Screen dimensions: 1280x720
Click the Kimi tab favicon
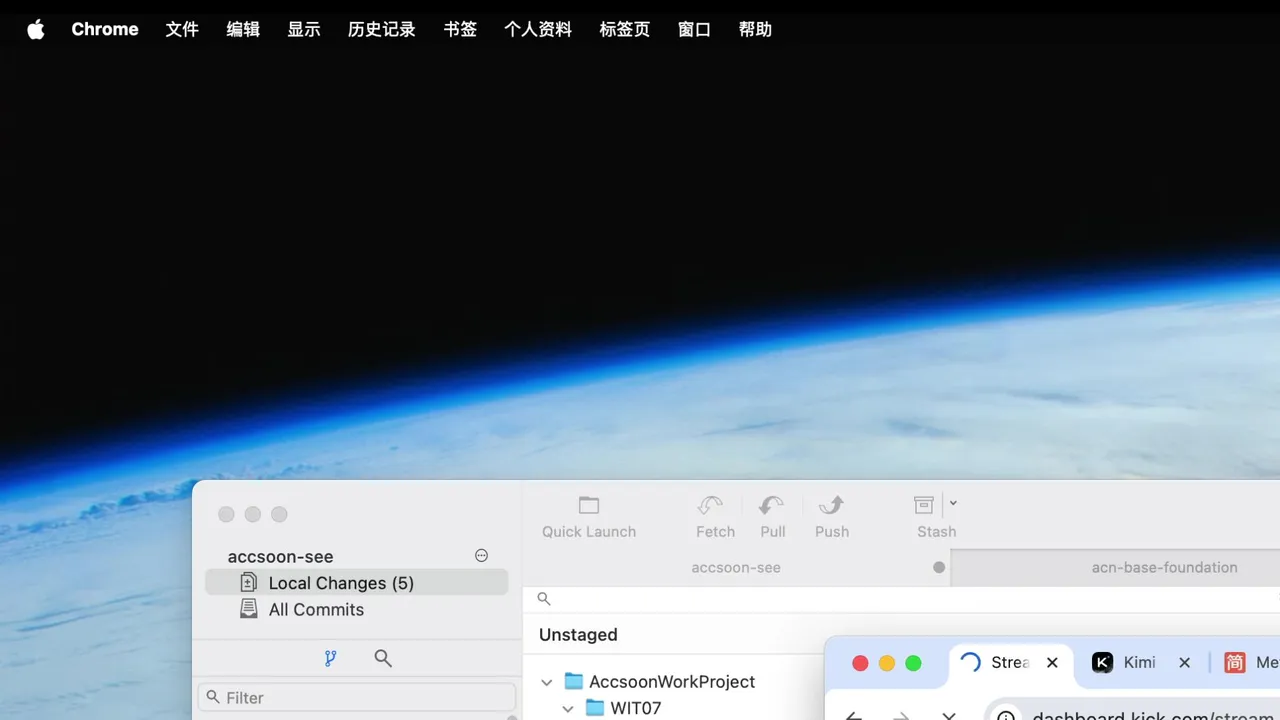1102,662
